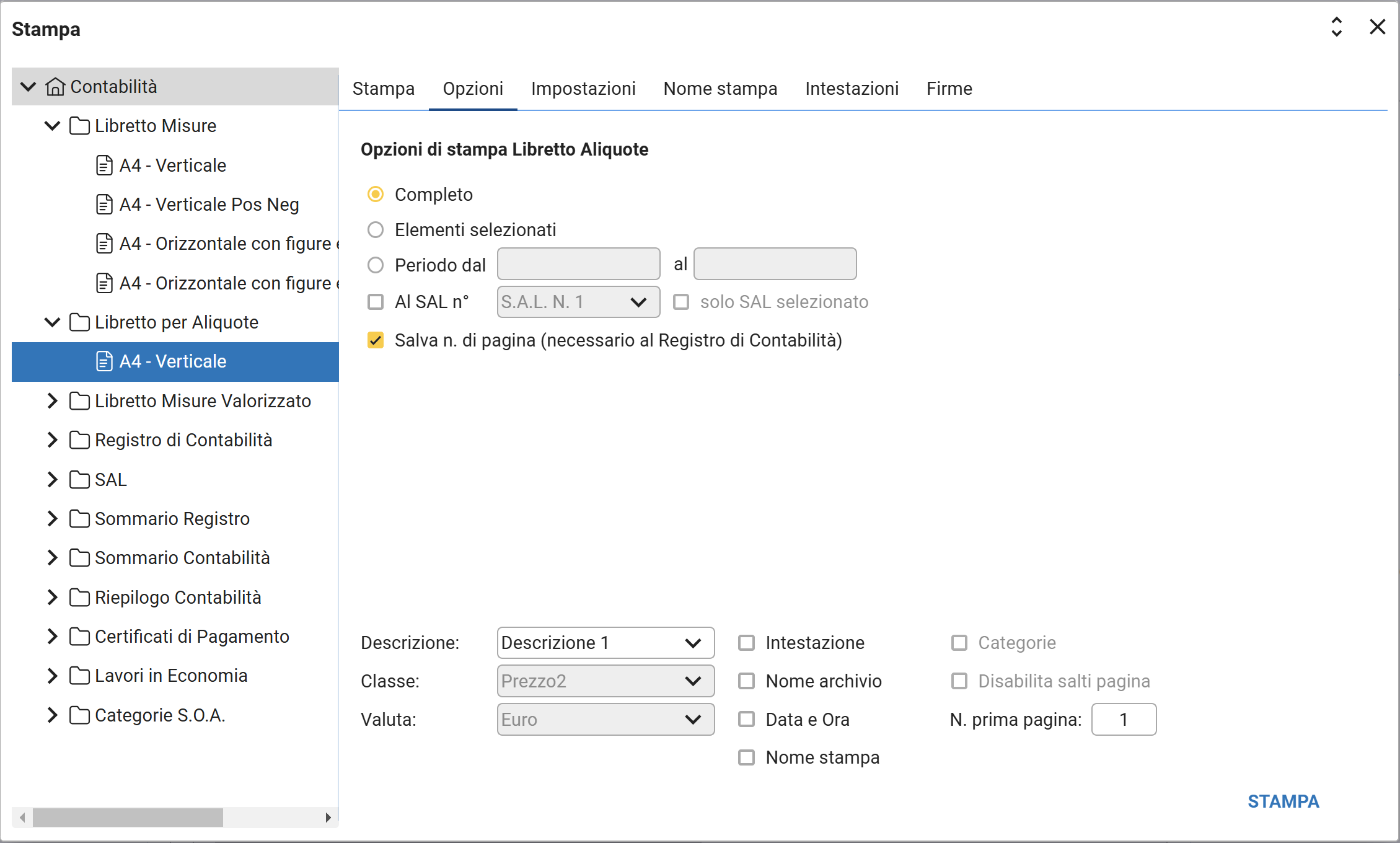Click the Contabilità home icon
This screenshot has height=843, width=1400.
click(55, 87)
